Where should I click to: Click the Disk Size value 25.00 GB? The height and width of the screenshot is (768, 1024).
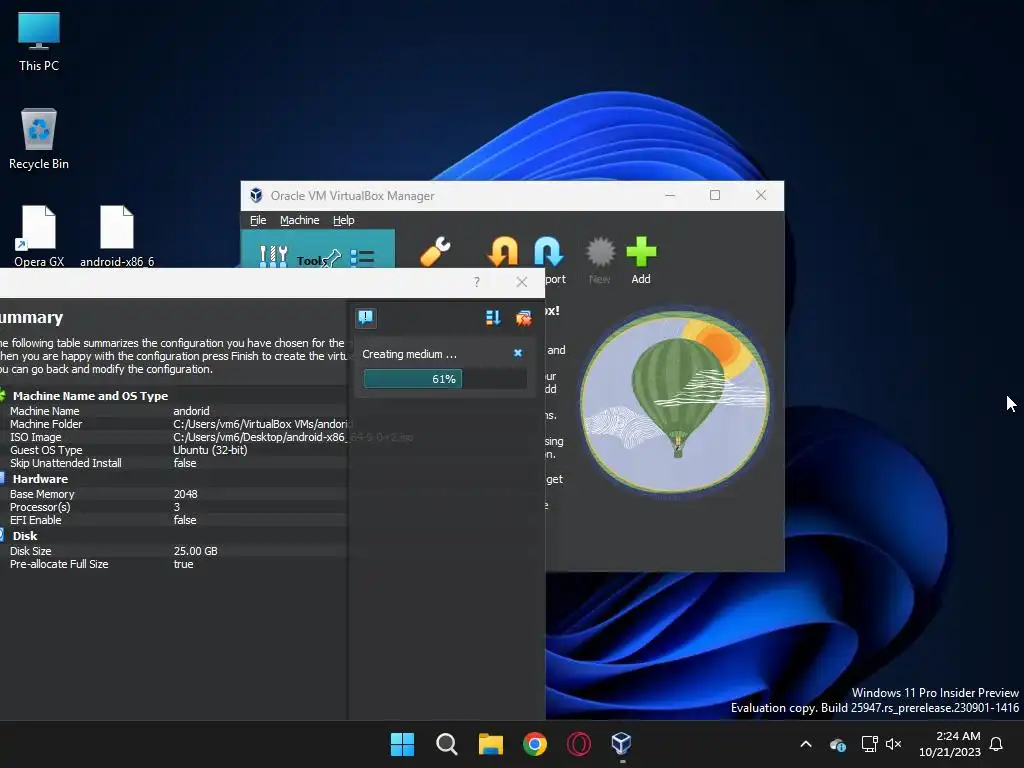pyautogui.click(x=195, y=551)
